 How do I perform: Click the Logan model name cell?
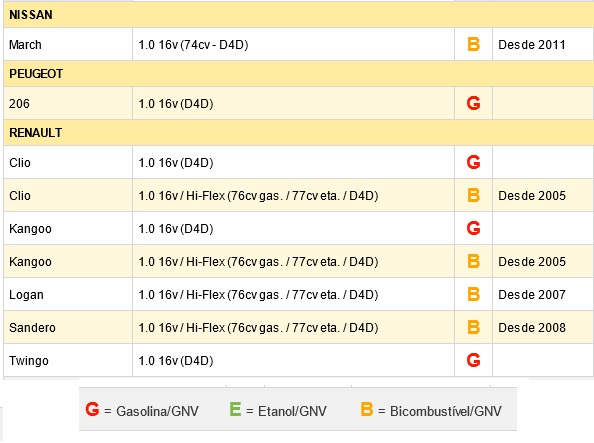coord(68,294)
